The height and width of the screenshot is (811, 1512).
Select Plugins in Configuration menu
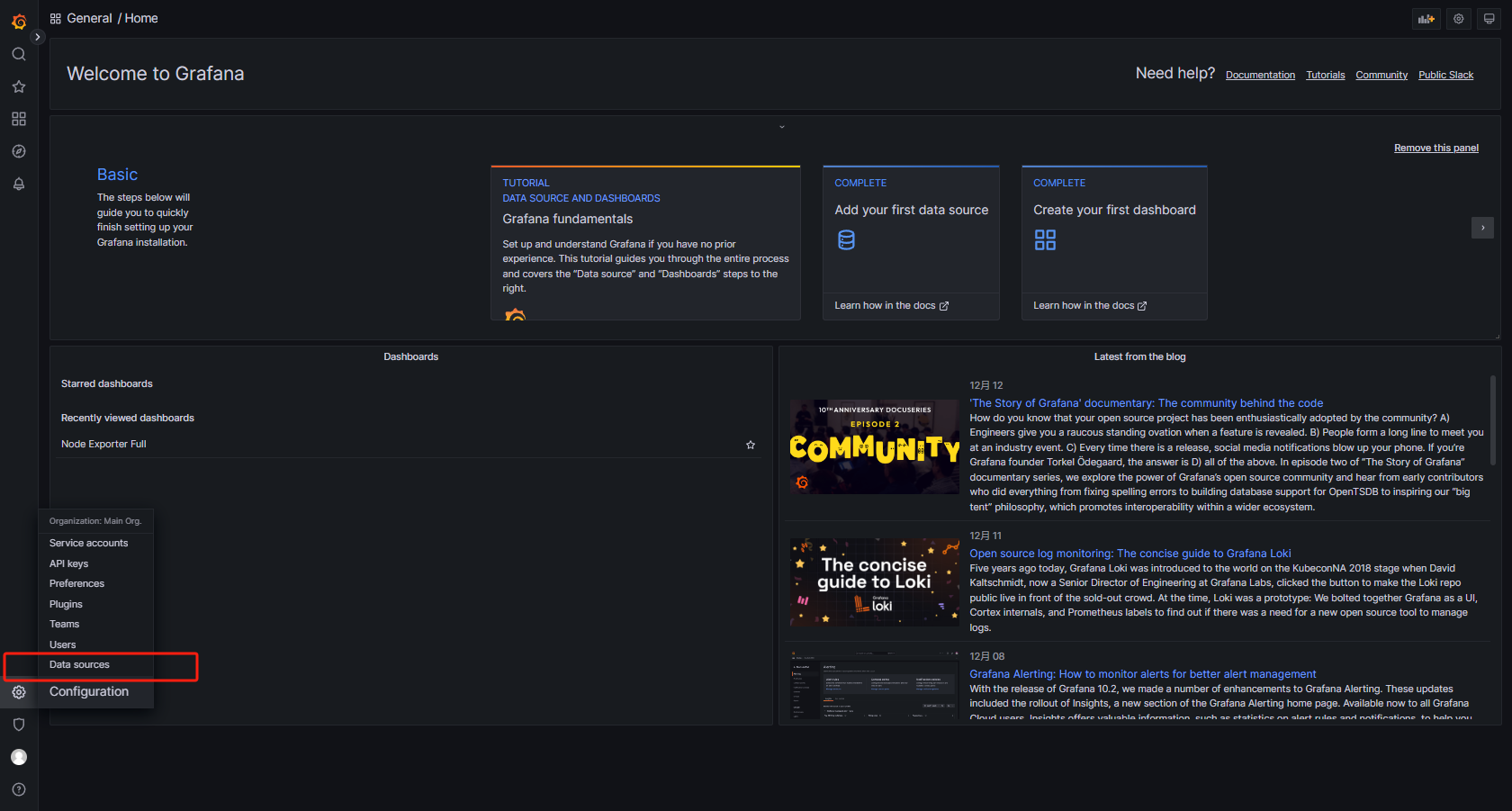coord(66,604)
